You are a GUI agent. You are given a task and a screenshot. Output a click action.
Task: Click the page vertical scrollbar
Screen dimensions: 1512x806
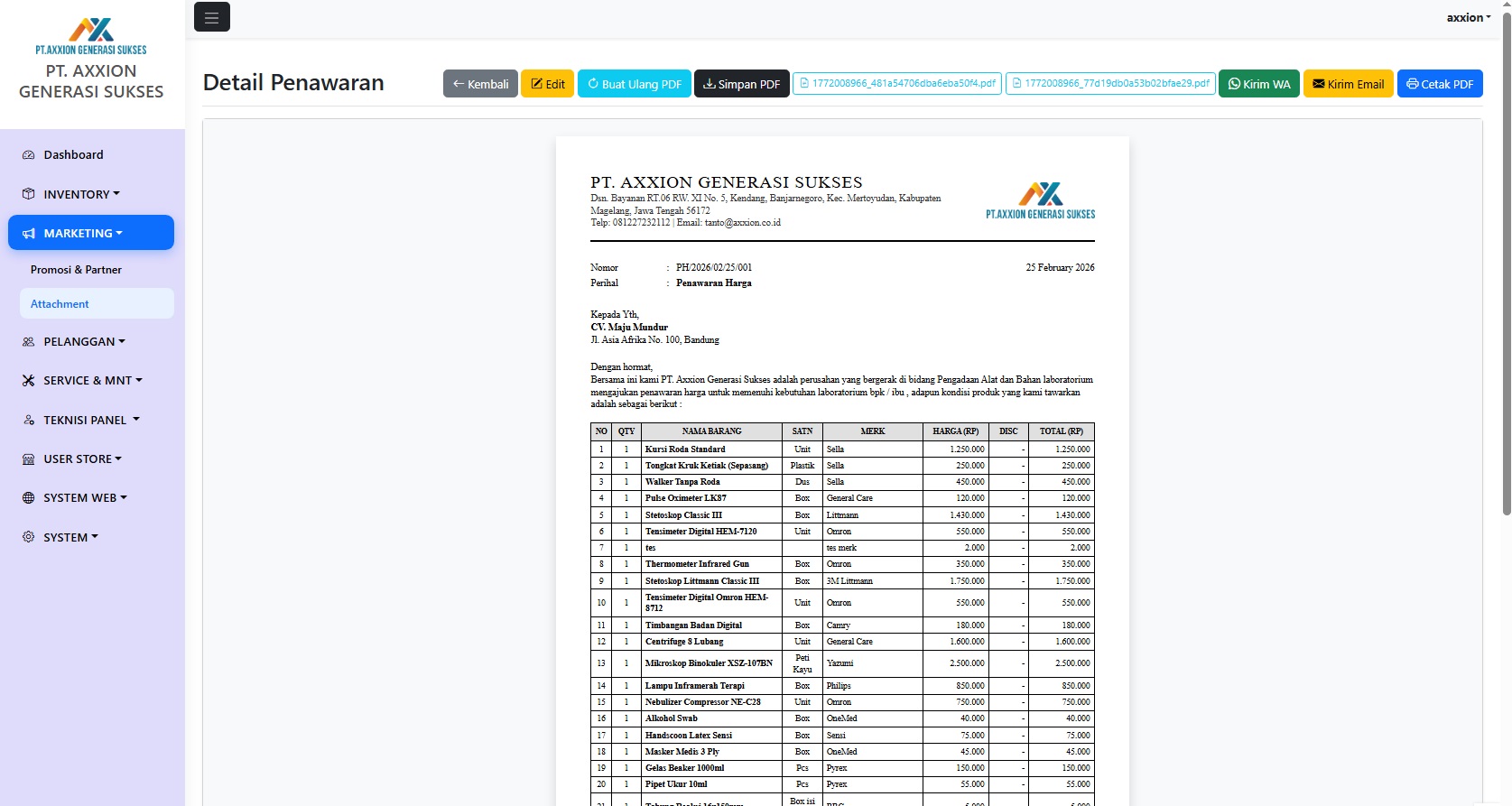[x=1507, y=262]
